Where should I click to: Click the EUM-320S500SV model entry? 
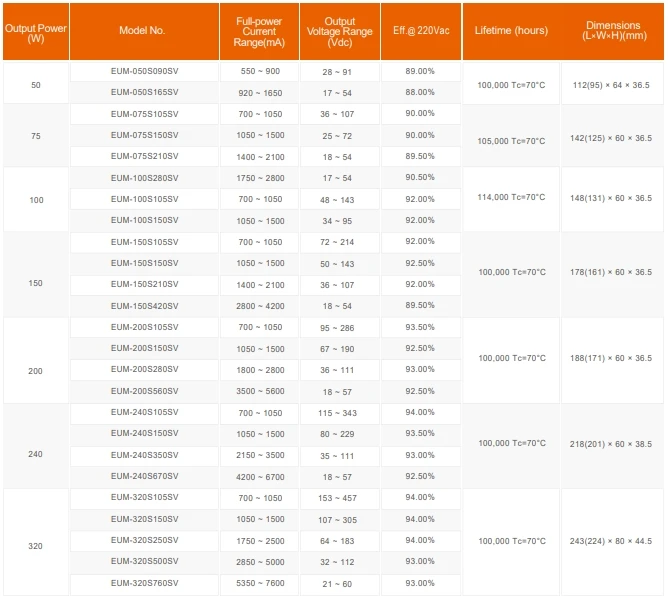pos(144,562)
